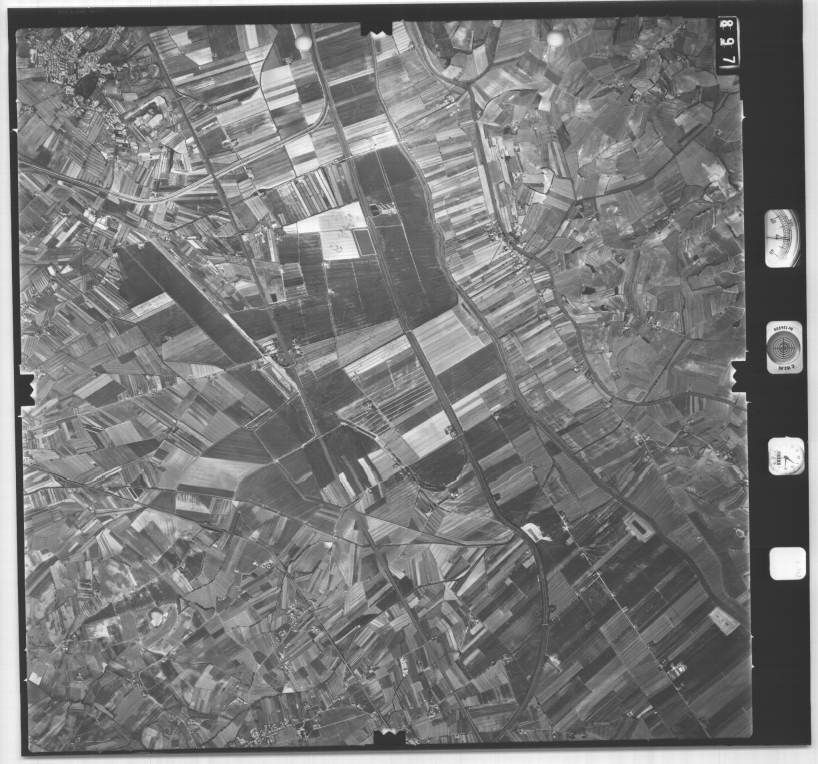Screen dimensions: 818x764
Task: Click the analog clock in right margin
Action: click(x=786, y=457)
